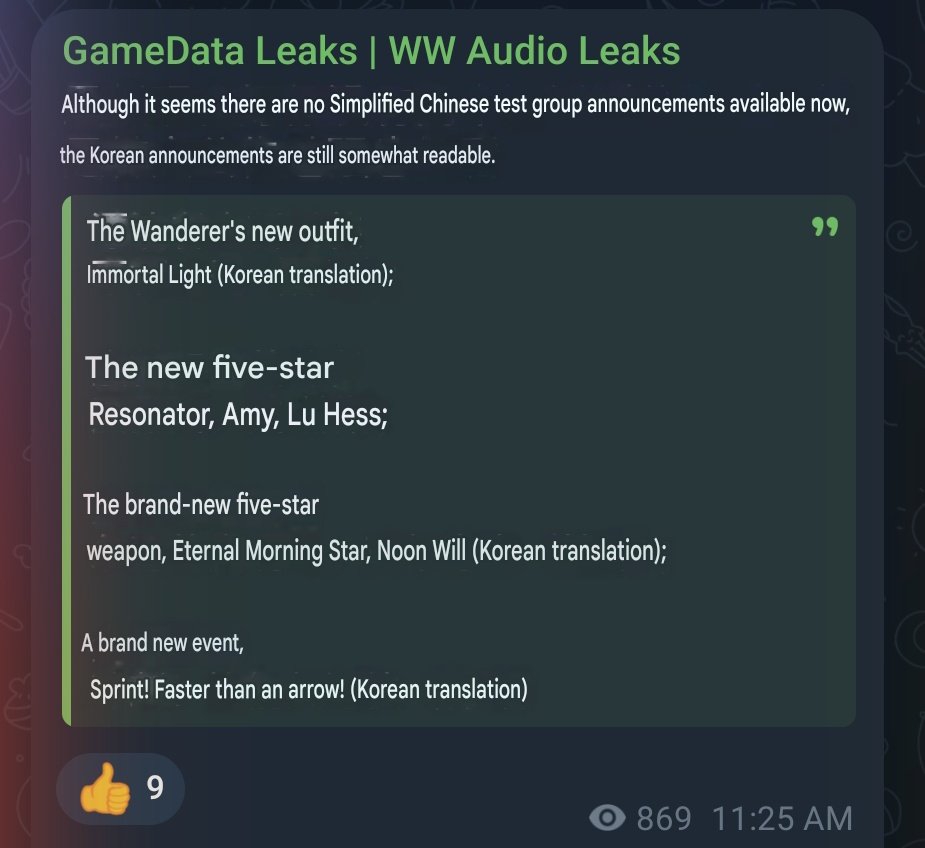Viewport: 925px width, 848px height.
Task: Click the 'Korean announcements are still somewhat readable' line
Action: pos(277,155)
